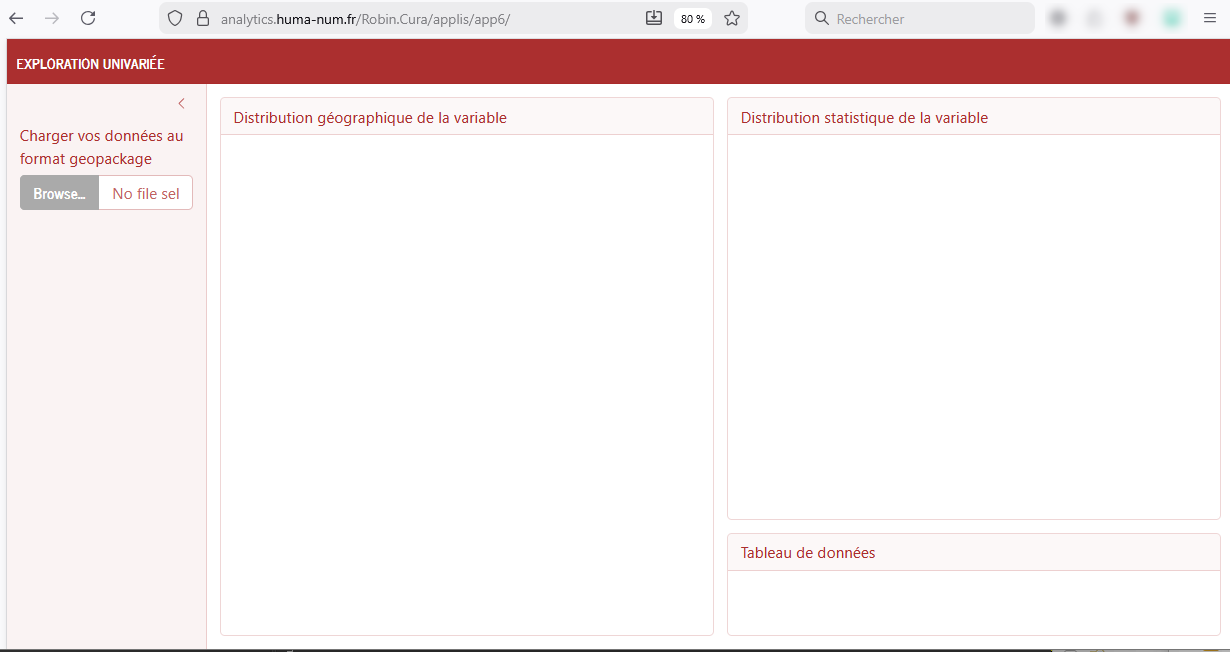Click the 'No file sel' filename field

[x=145, y=193]
